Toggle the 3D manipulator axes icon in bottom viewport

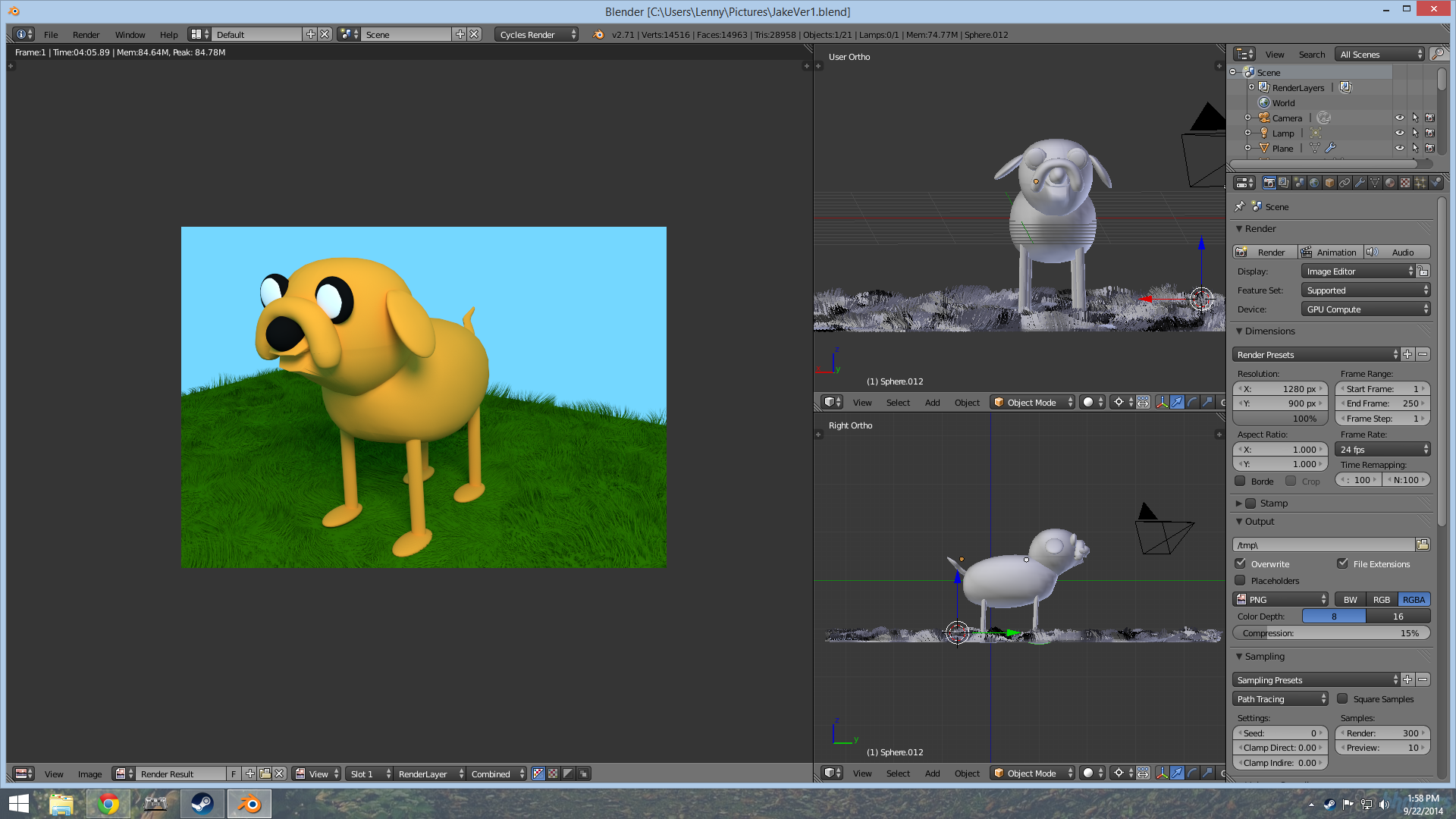[1162, 773]
